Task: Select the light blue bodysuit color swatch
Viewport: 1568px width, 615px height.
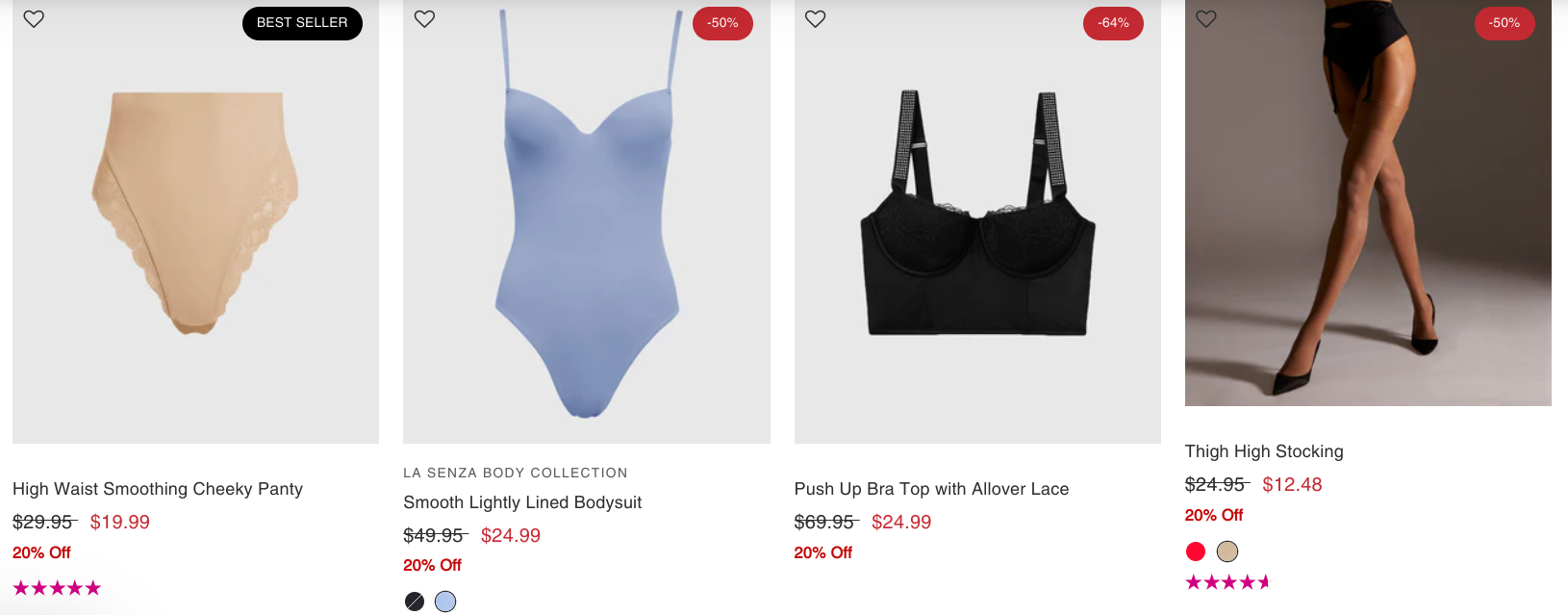Action: (445, 602)
